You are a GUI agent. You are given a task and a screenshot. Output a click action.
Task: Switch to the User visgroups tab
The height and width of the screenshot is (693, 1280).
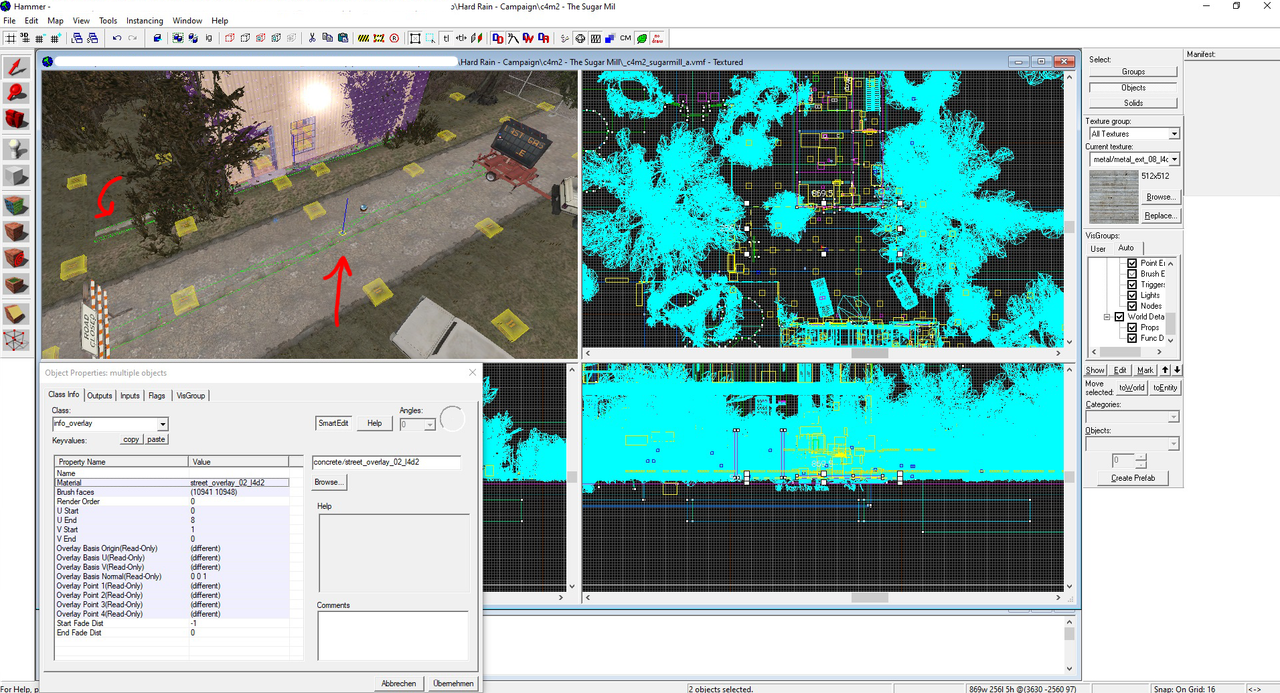tap(1098, 248)
